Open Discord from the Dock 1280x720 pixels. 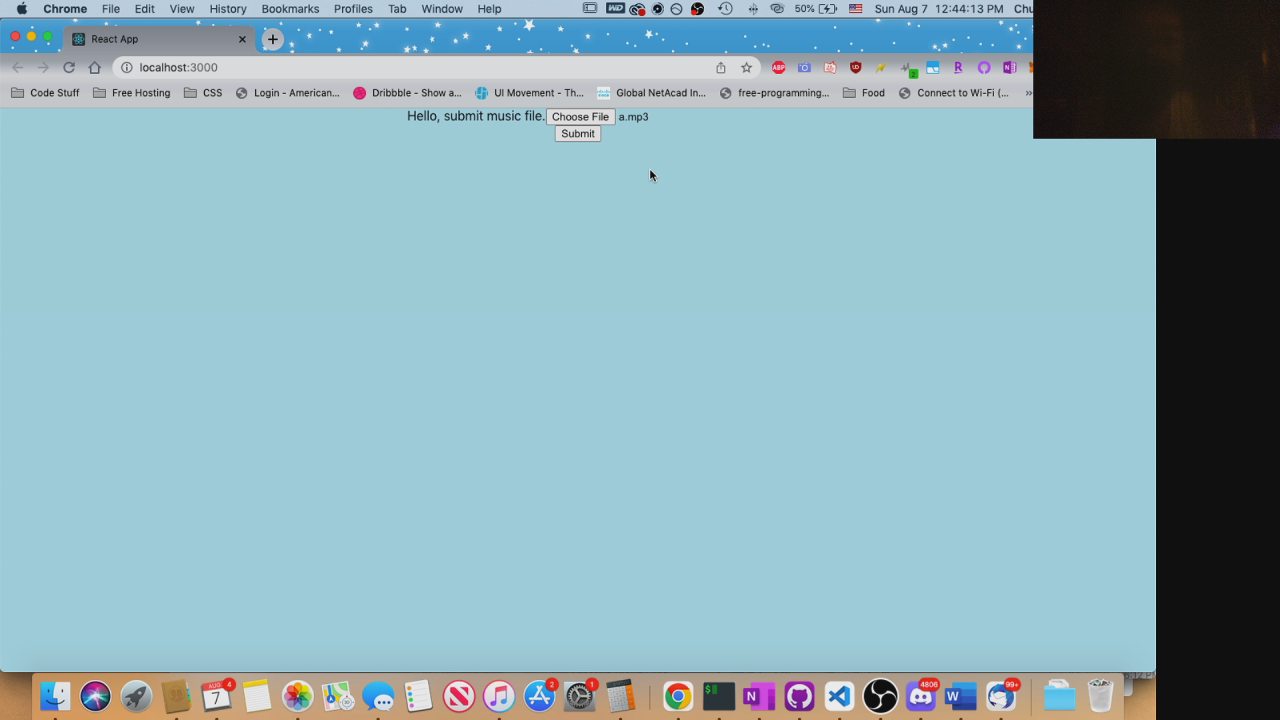920,695
